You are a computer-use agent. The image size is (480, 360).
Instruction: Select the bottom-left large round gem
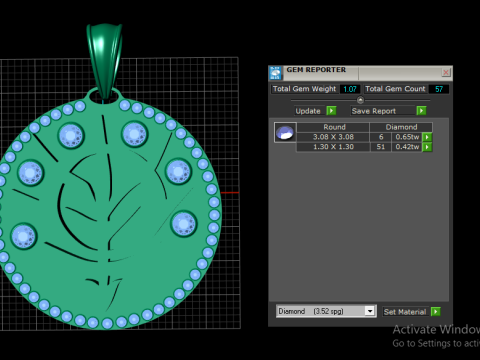coord(23,236)
